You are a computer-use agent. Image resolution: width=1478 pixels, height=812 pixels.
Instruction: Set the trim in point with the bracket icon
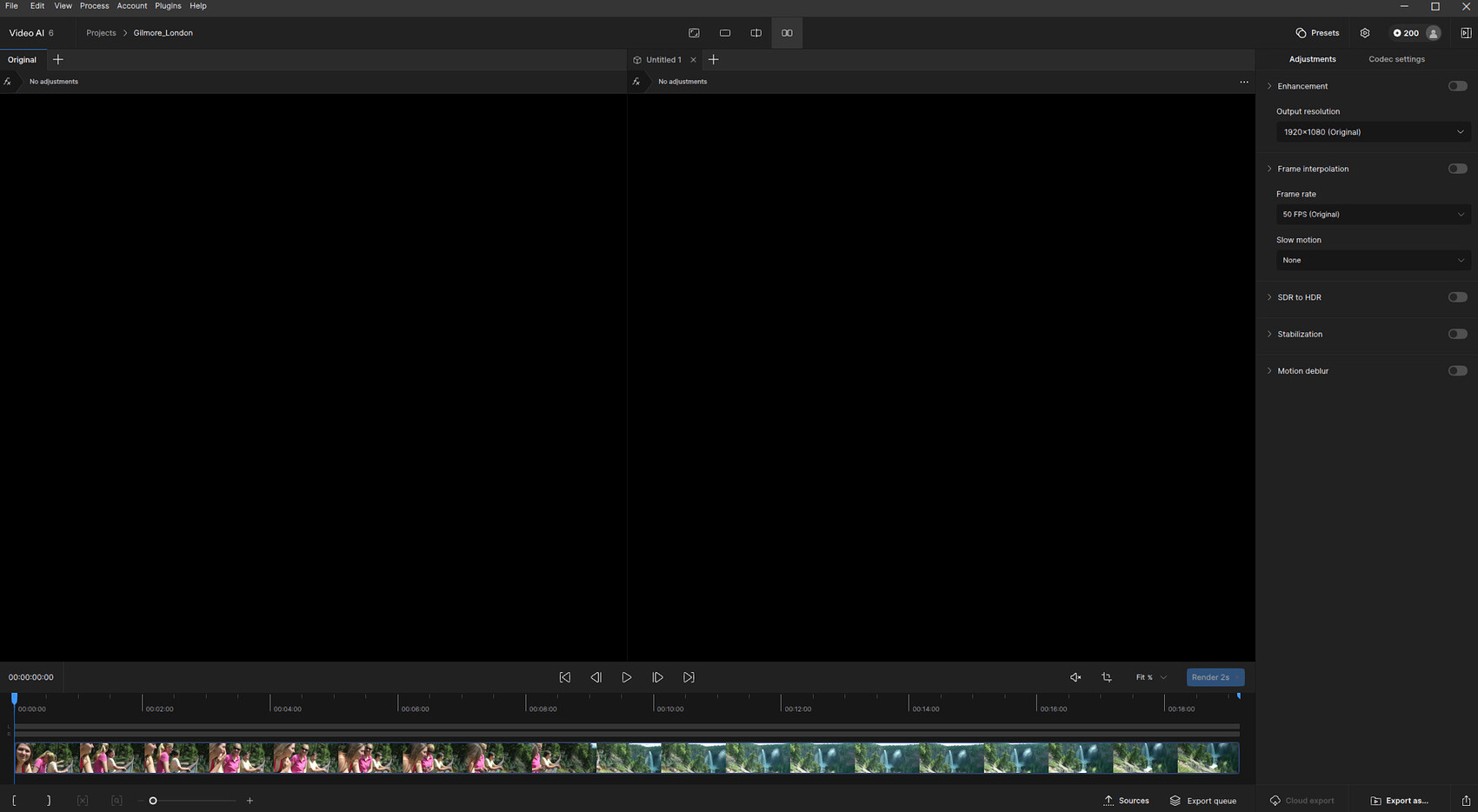[x=14, y=800]
